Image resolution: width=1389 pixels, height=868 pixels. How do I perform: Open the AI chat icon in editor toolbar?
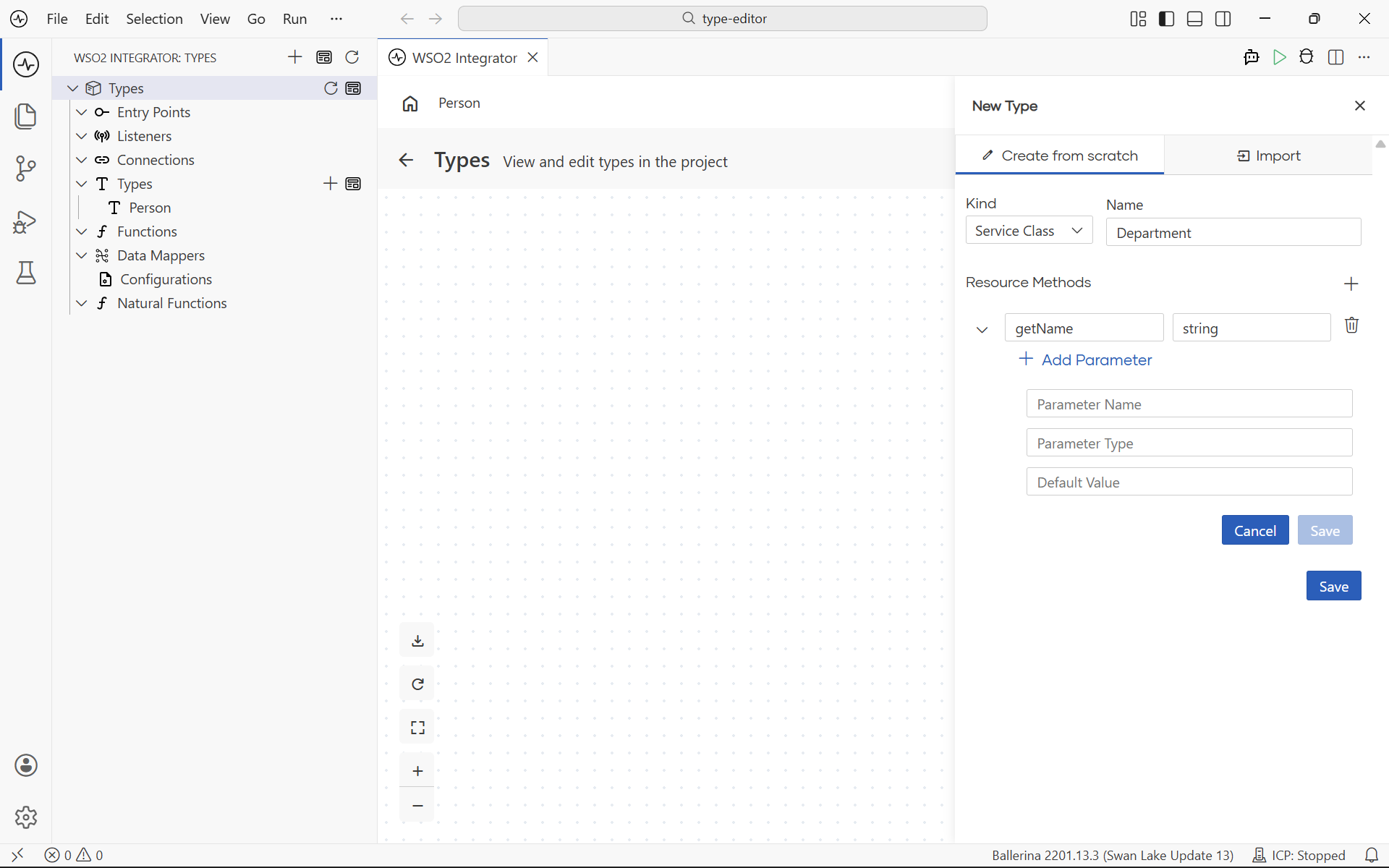(x=1252, y=57)
